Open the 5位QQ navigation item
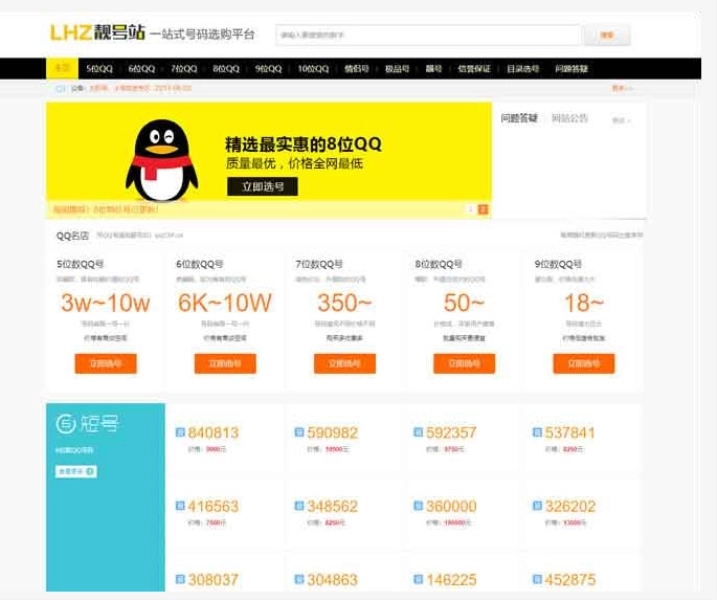 click(99, 69)
